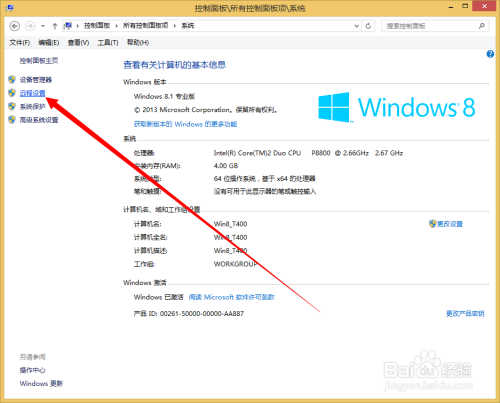Viewport: 500px width, 403px height.
Task: Click 所有控制面板项 in breadcrumb path
Action: [145, 26]
